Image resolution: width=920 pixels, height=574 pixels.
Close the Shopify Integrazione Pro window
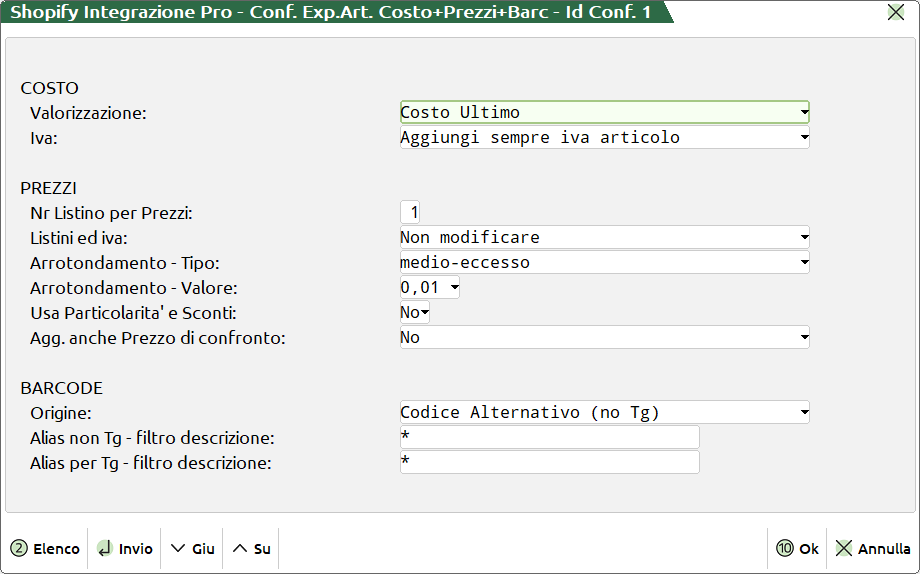click(895, 13)
